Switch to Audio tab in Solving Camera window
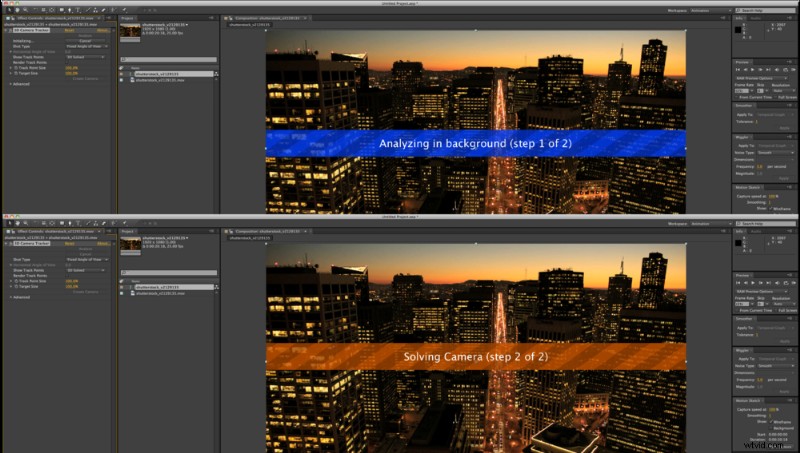 coord(756,231)
